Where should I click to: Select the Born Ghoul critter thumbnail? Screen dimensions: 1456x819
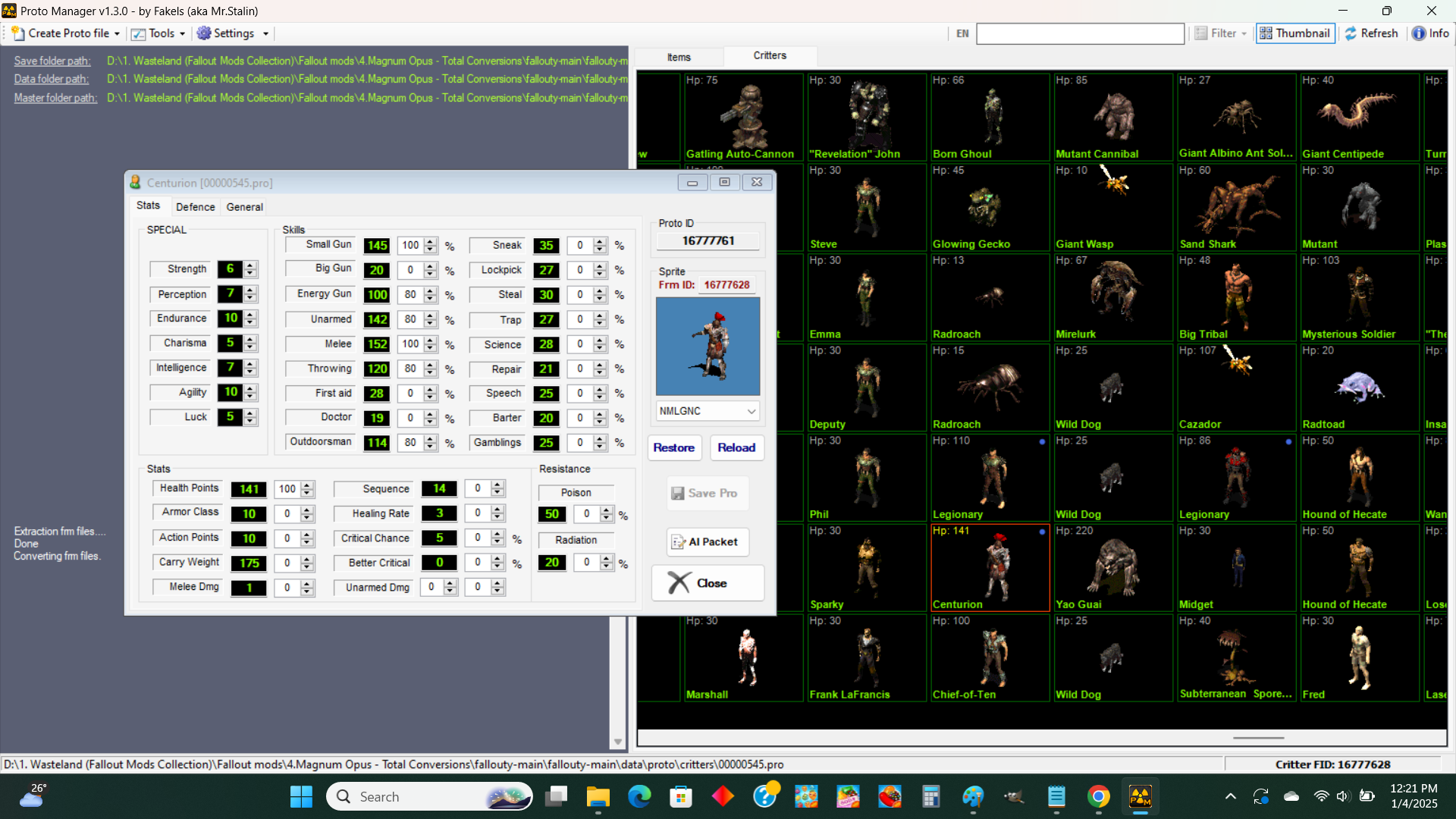[990, 117]
